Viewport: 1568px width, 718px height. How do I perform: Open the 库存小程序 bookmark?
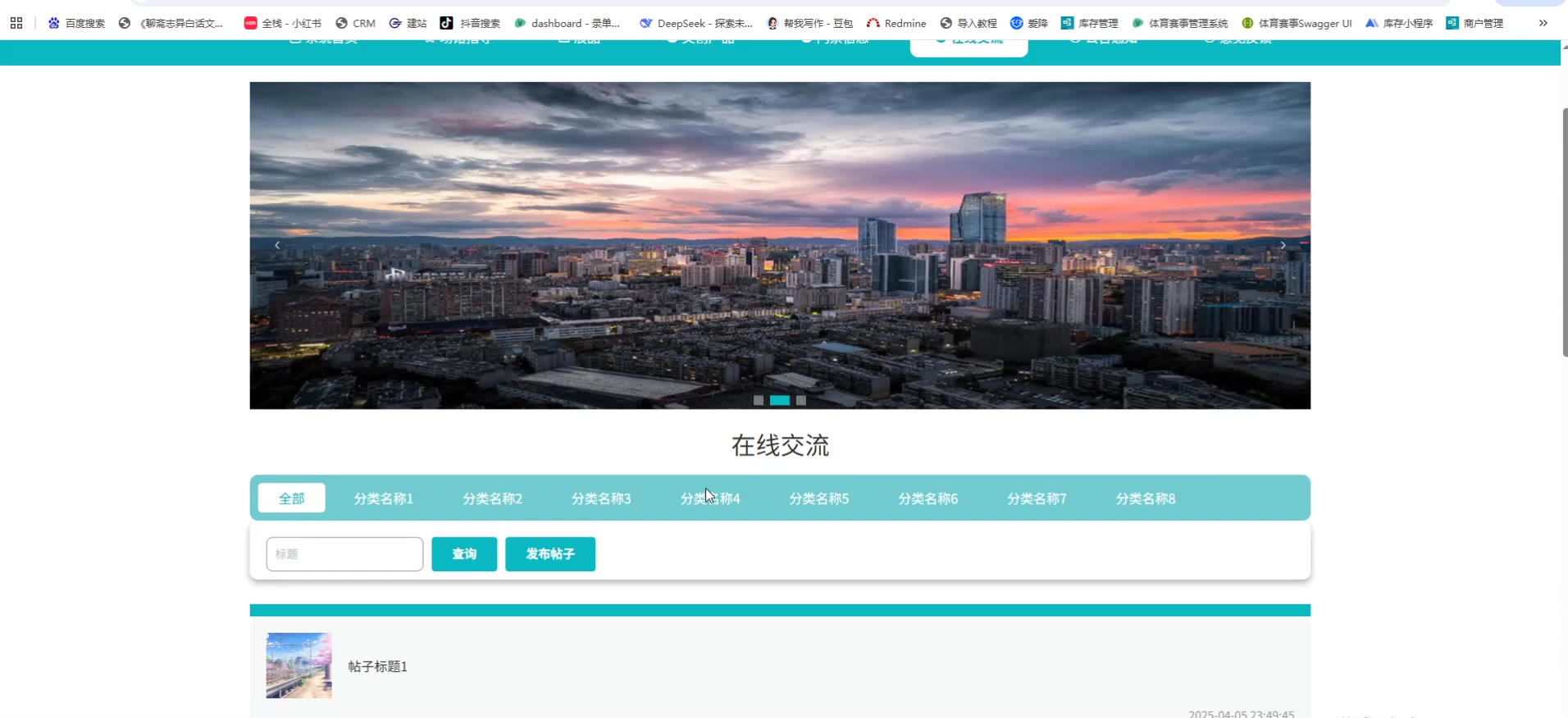point(1399,23)
